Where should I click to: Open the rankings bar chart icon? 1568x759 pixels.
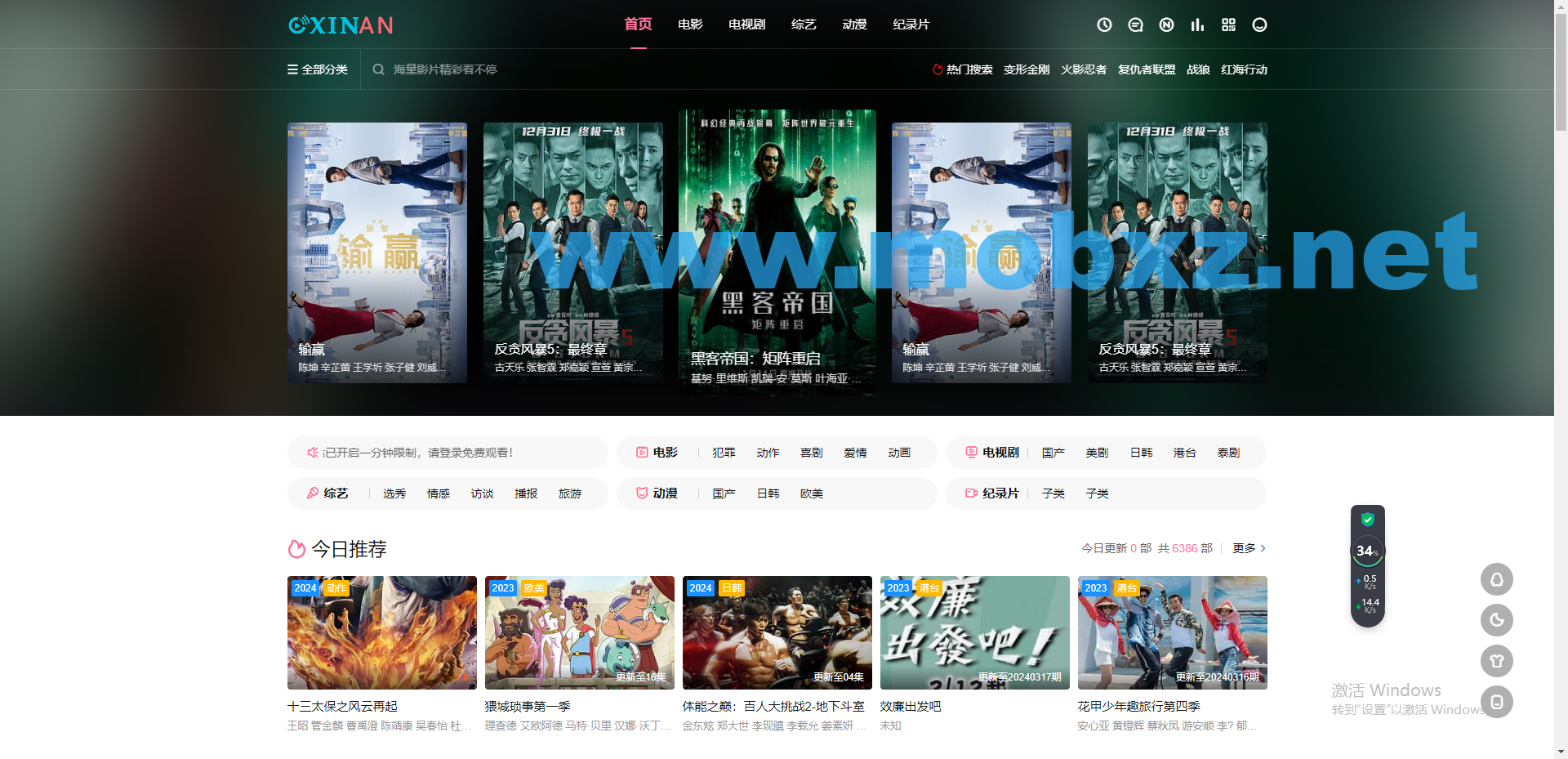[1197, 25]
